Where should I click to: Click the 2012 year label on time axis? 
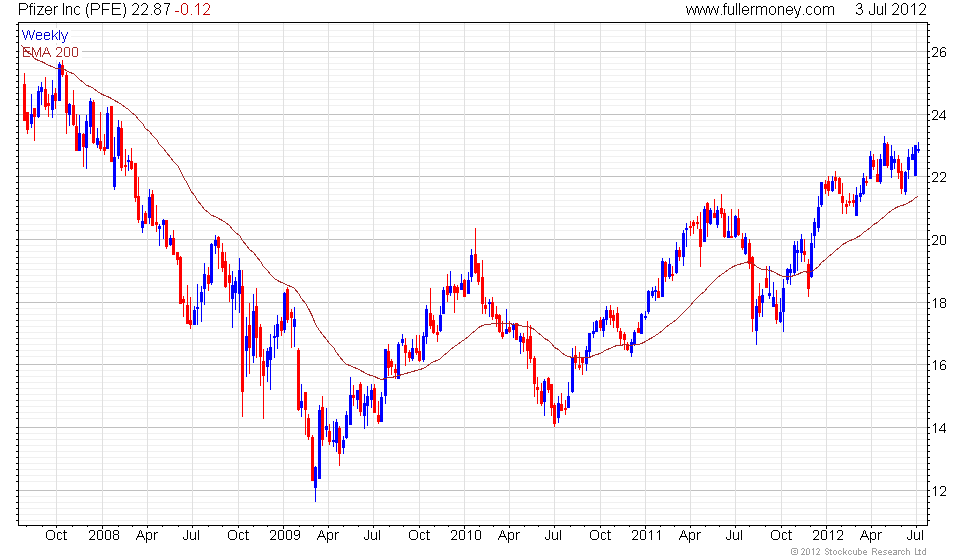828,535
